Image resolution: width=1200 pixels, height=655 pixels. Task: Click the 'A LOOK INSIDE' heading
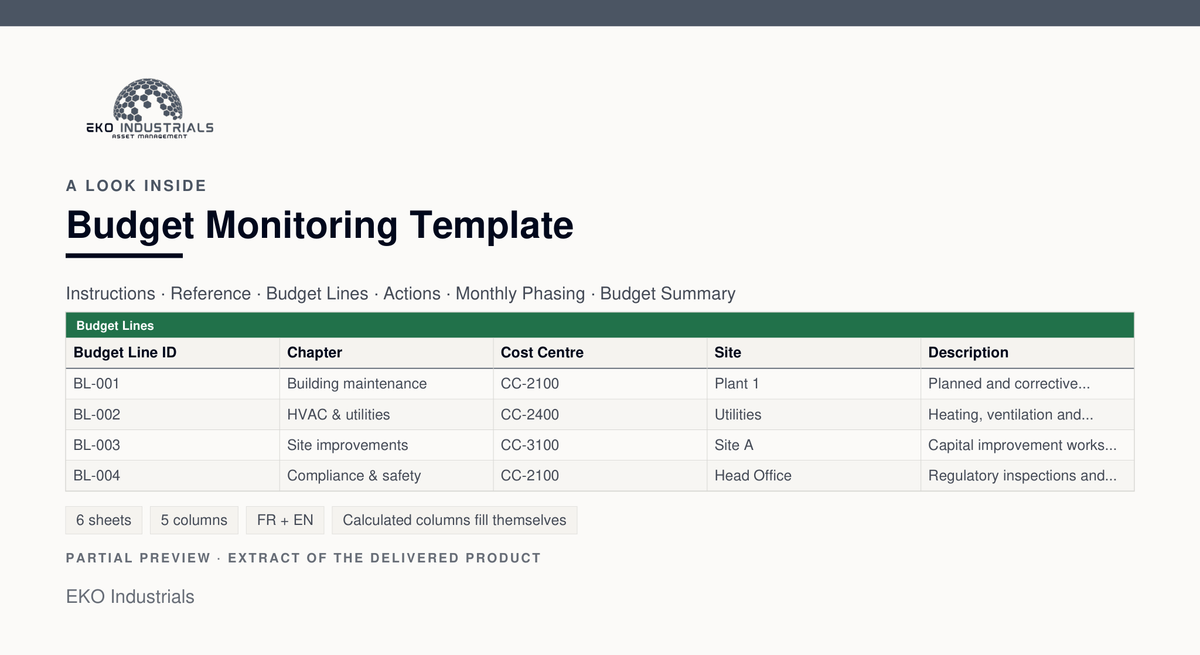136,186
